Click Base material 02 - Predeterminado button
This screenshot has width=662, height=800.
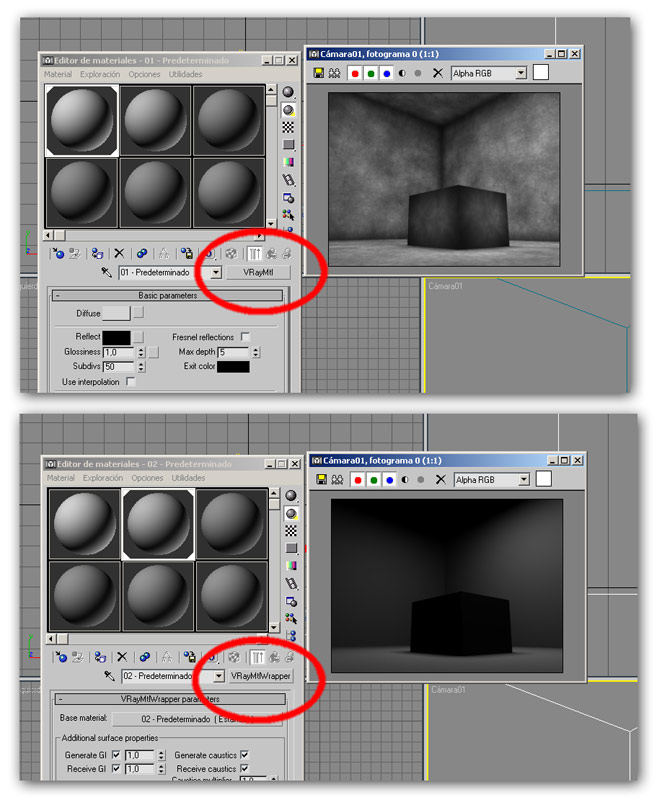(x=198, y=719)
